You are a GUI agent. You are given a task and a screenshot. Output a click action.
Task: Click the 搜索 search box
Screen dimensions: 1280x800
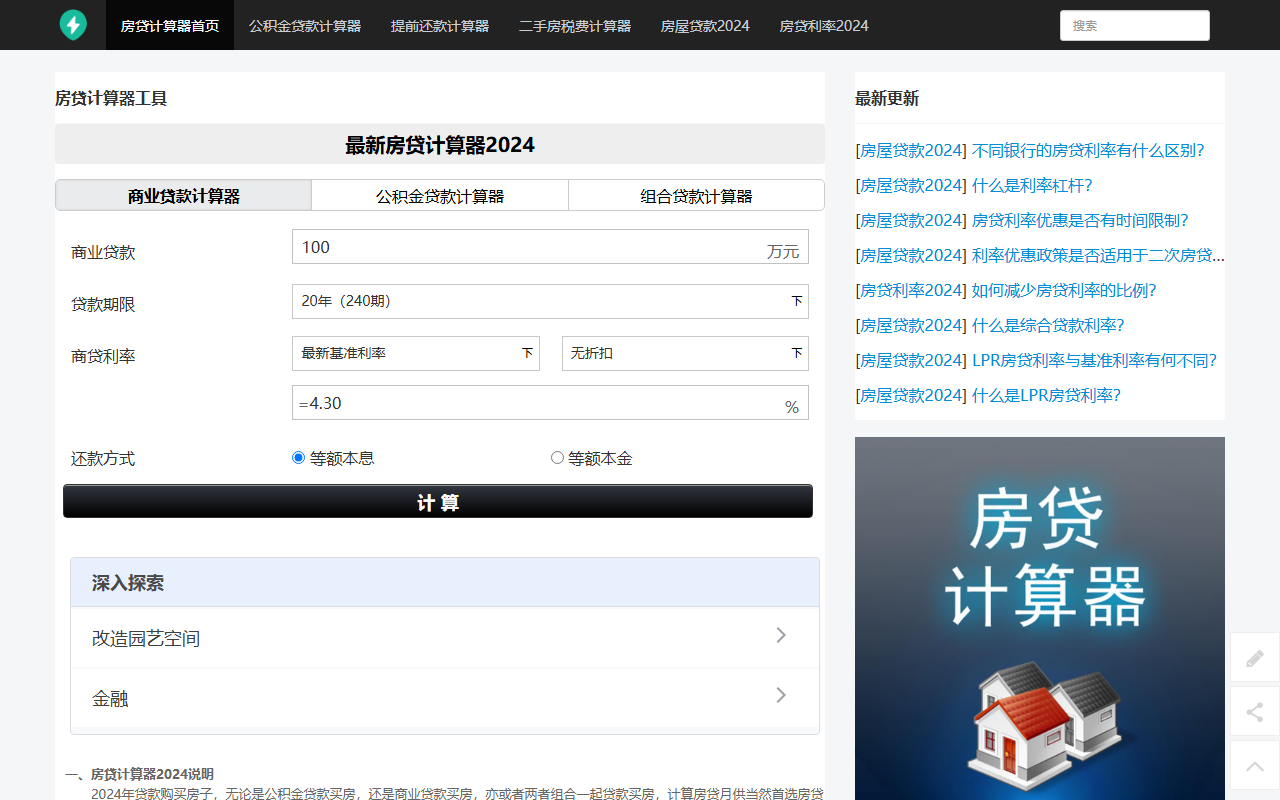(x=1135, y=25)
